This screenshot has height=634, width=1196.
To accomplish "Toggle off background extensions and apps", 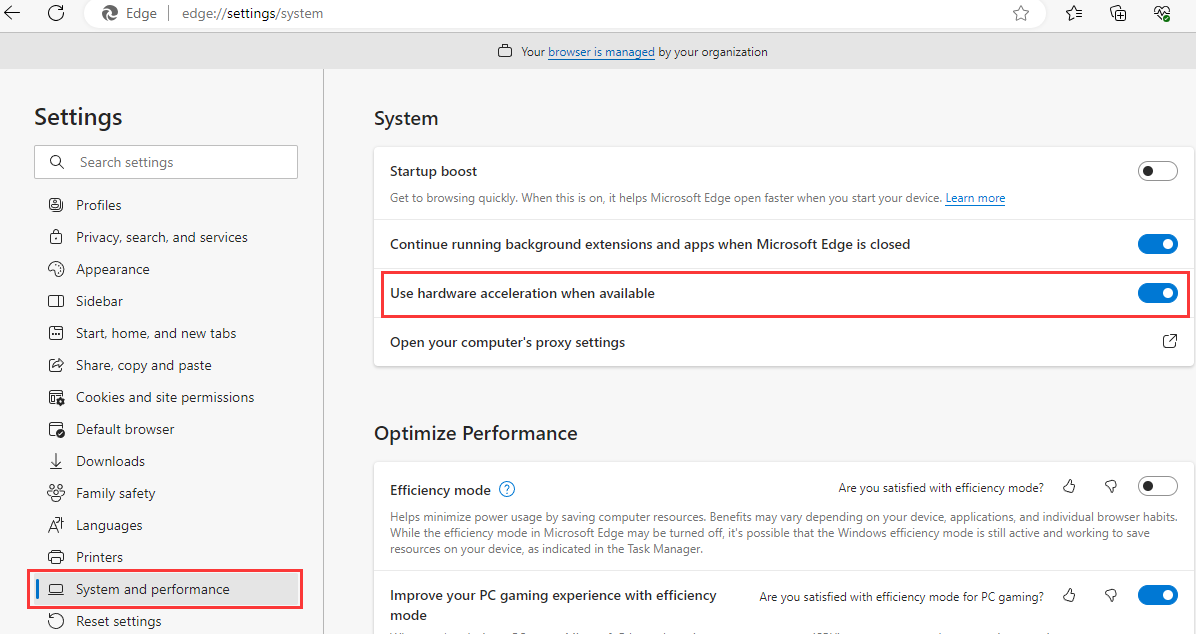I will 1157,244.
